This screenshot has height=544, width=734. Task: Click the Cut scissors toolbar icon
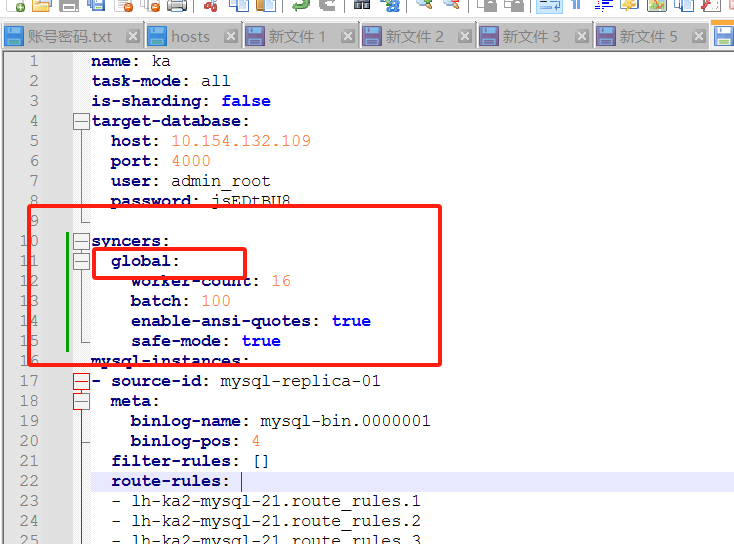pyautogui.click(x=211, y=6)
